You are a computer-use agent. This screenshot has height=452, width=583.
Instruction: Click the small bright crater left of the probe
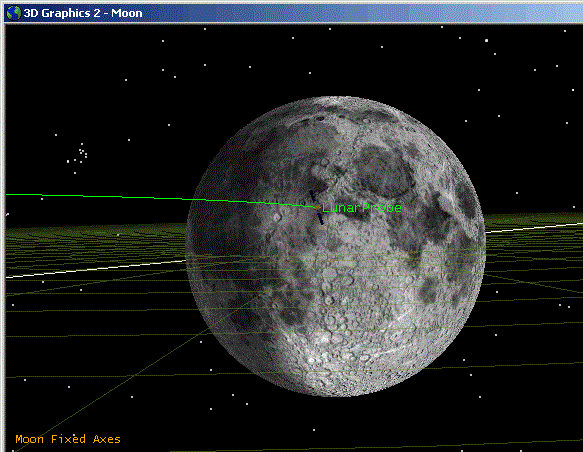tap(276, 217)
